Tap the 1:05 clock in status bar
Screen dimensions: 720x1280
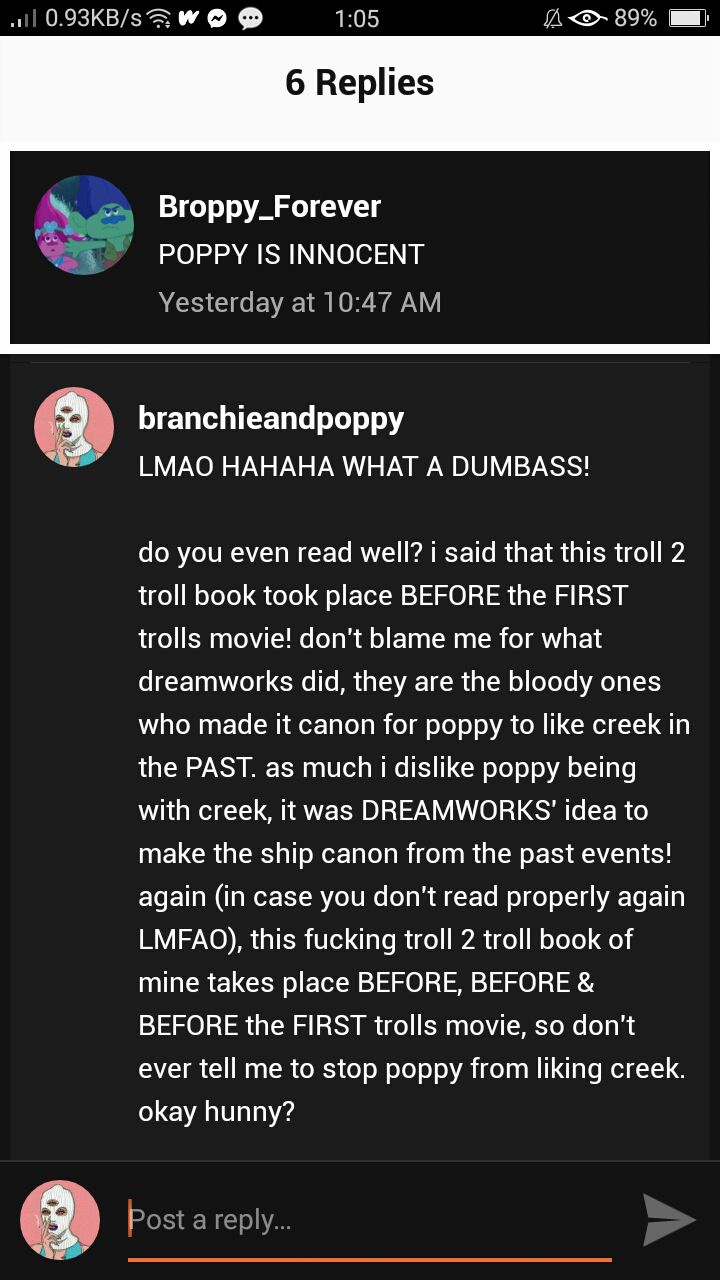pos(357,18)
